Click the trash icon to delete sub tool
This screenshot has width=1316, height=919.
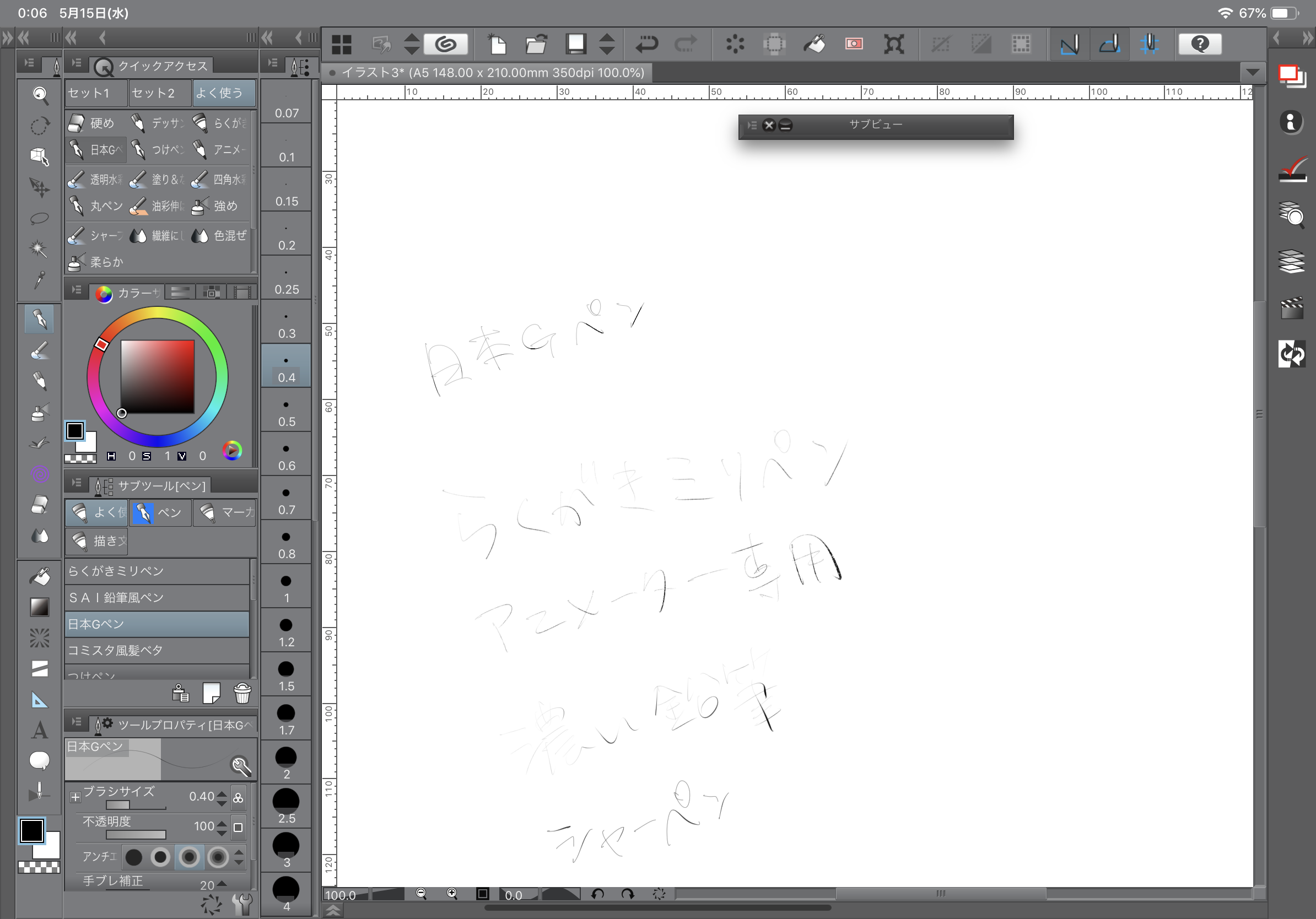coord(242,693)
